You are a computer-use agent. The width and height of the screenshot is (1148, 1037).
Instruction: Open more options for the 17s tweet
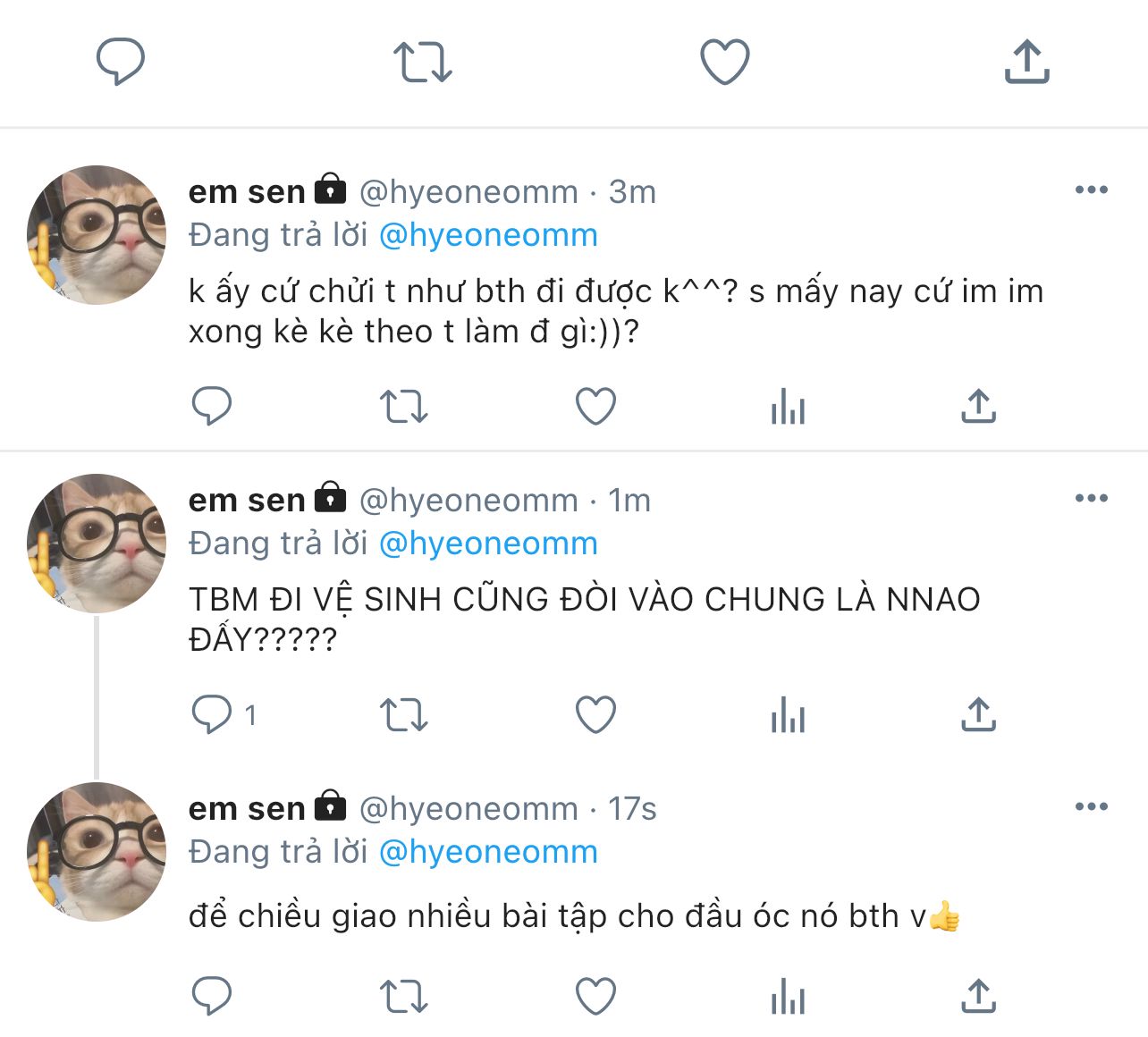click(1091, 806)
